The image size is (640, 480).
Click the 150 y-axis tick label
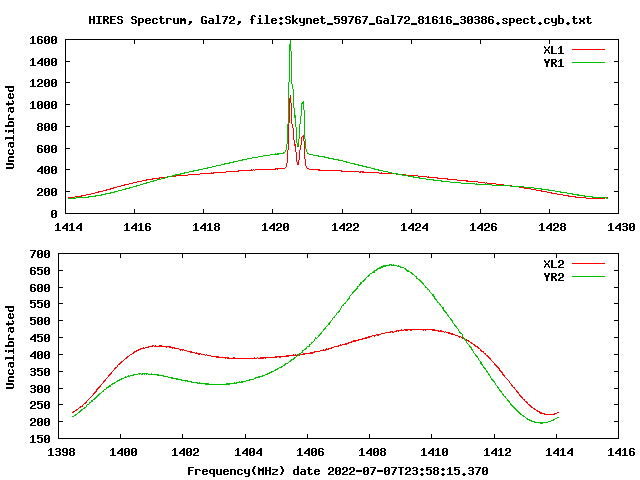click(40, 439)
